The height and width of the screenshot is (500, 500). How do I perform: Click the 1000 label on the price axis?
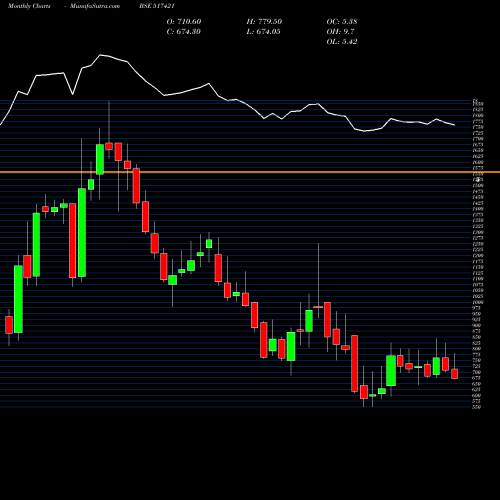tap(477, 302)
